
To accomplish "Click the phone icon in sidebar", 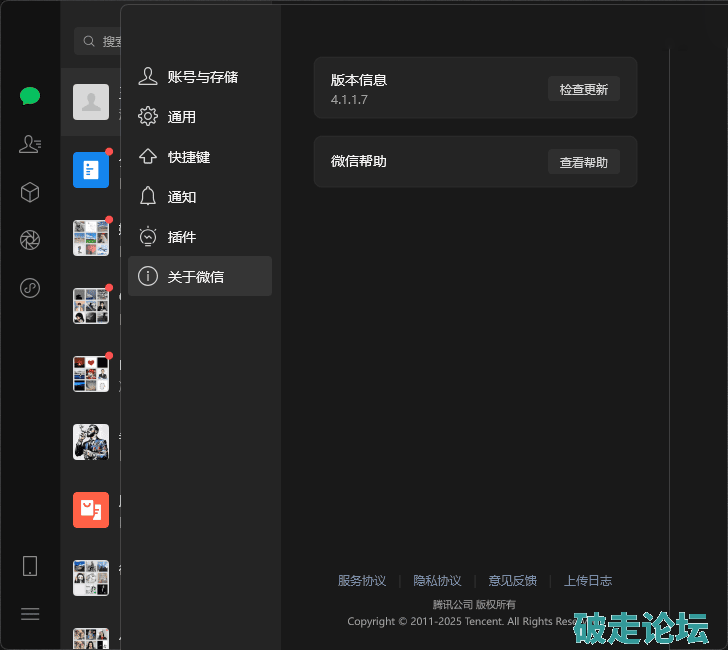I will pyautogui.click(x=30, y=566).
